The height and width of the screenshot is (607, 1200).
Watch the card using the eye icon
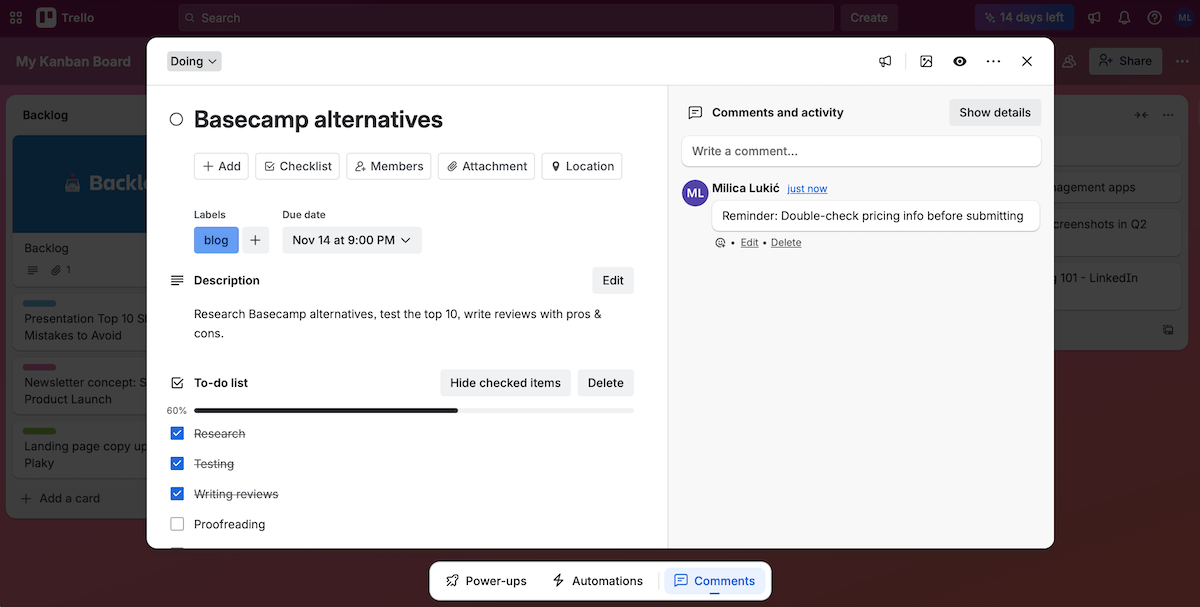pos(959,61)
